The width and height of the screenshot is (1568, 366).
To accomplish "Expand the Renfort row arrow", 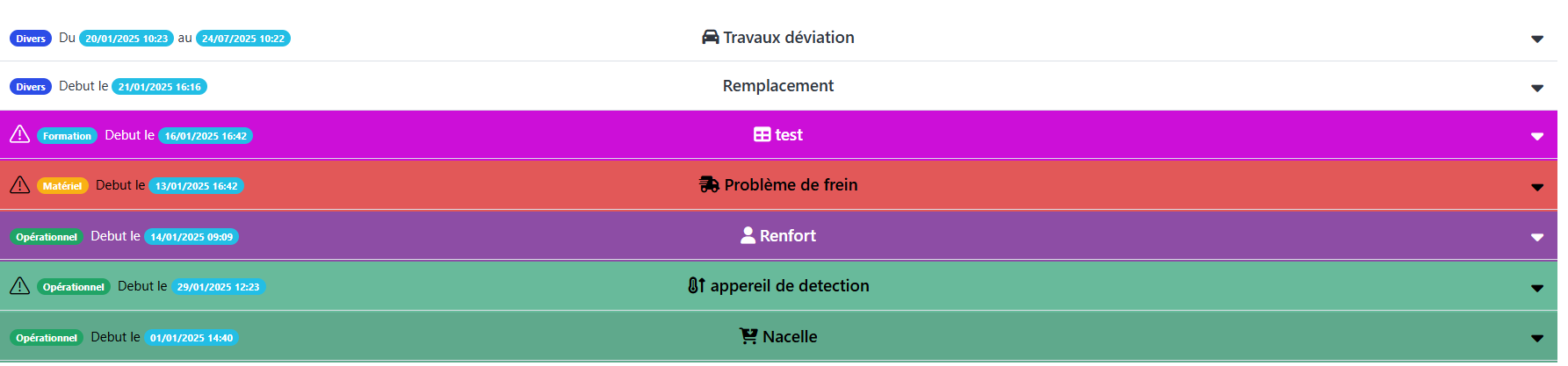I will coord(1537,237).
